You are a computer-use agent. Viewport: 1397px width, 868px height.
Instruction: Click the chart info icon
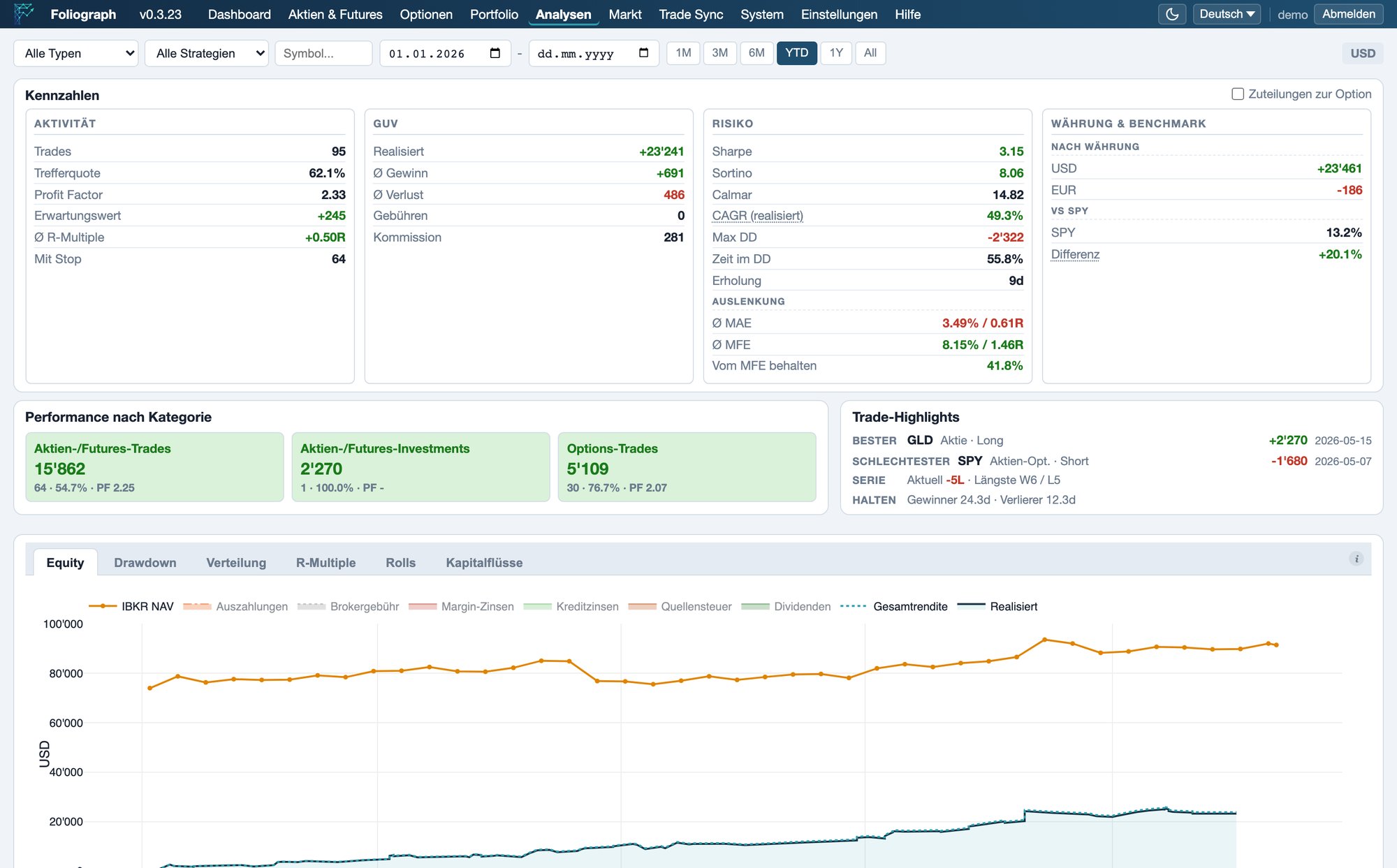tap(1356, 559)
